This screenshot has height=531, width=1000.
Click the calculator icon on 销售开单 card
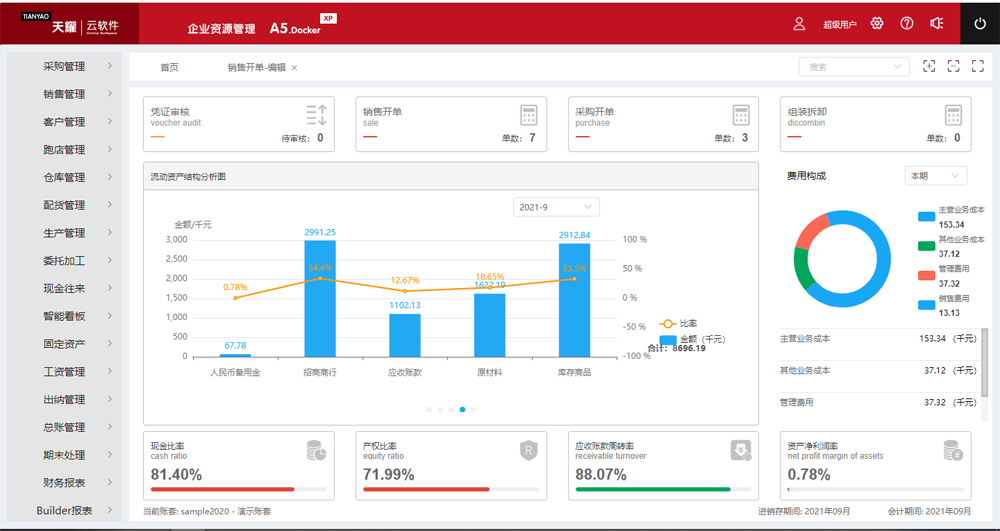coord(529,115)
